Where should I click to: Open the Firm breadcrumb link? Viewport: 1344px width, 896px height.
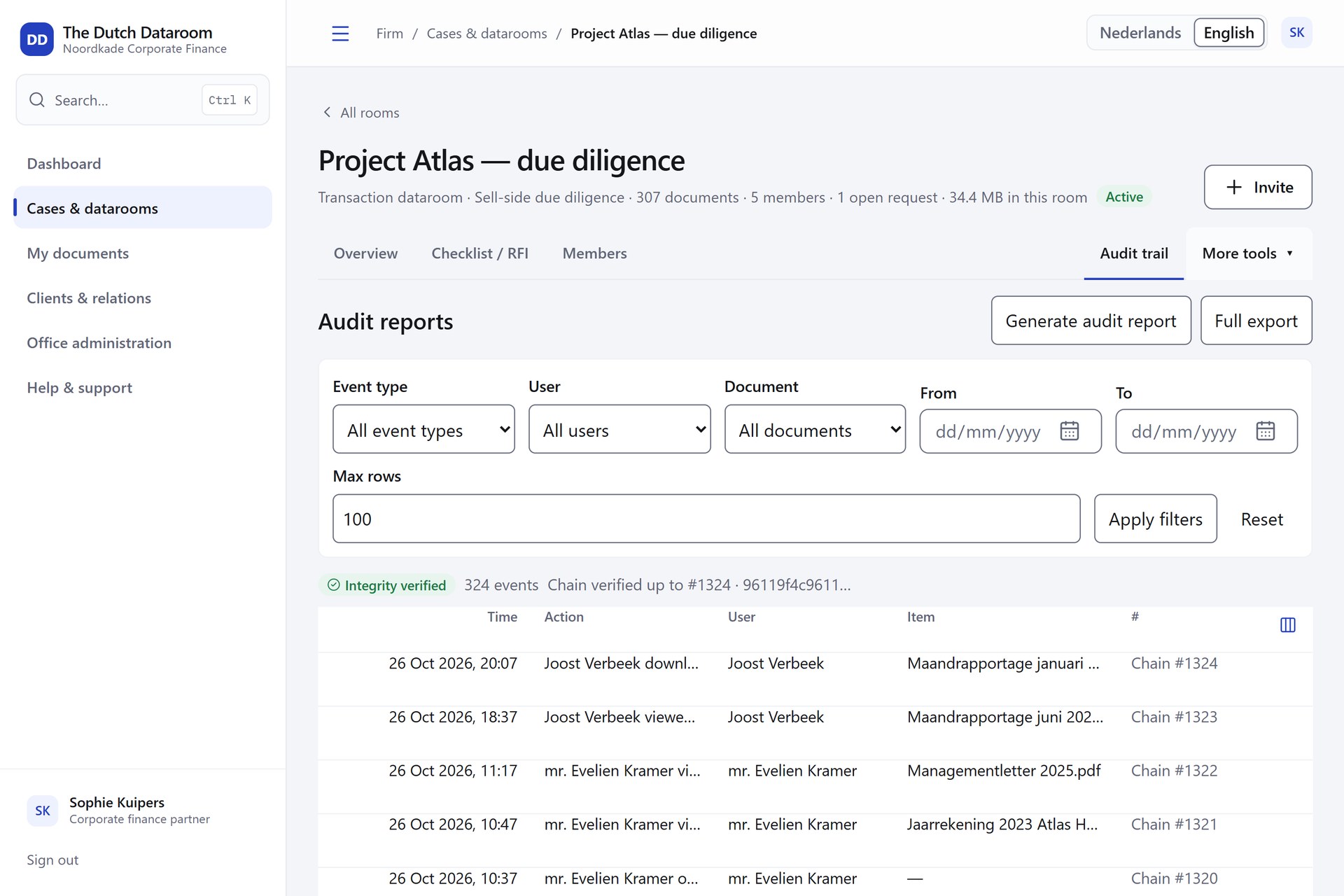tap(390, 34)
